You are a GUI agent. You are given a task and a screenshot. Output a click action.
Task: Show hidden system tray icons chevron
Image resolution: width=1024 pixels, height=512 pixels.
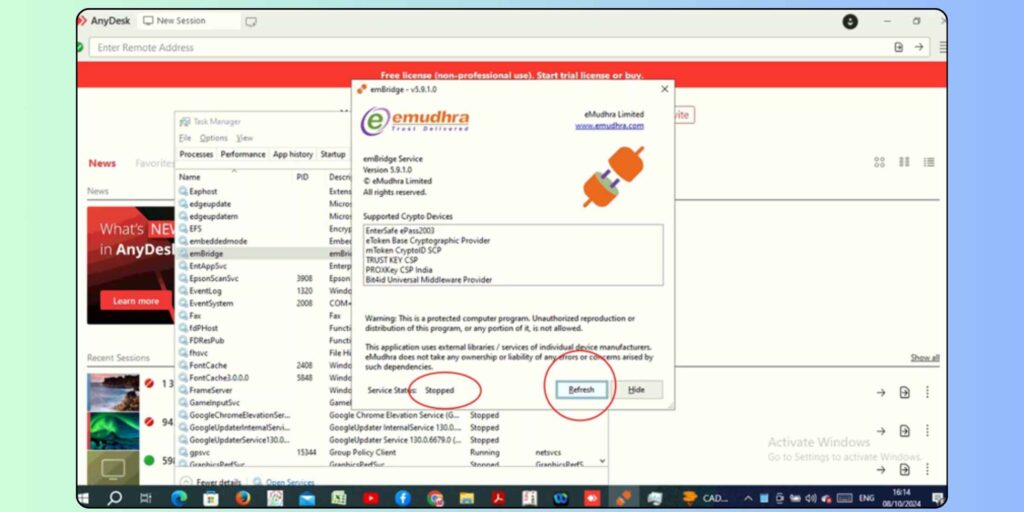tap(748, 498)
